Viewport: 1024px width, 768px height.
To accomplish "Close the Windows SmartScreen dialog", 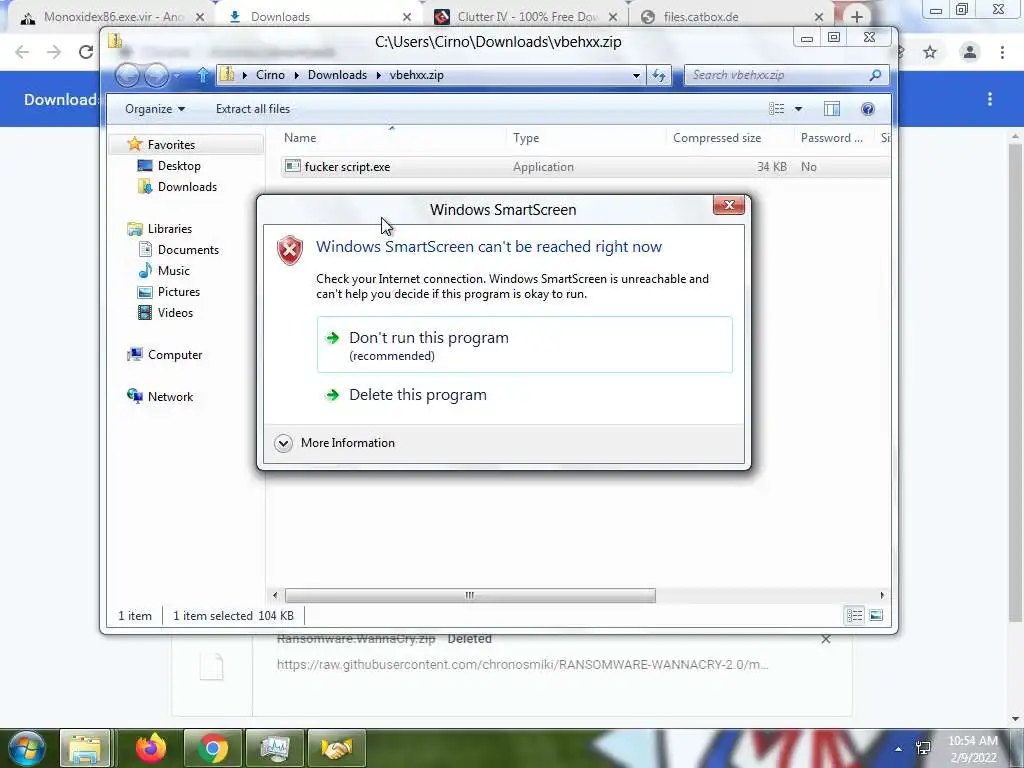I will pos(728,205).
